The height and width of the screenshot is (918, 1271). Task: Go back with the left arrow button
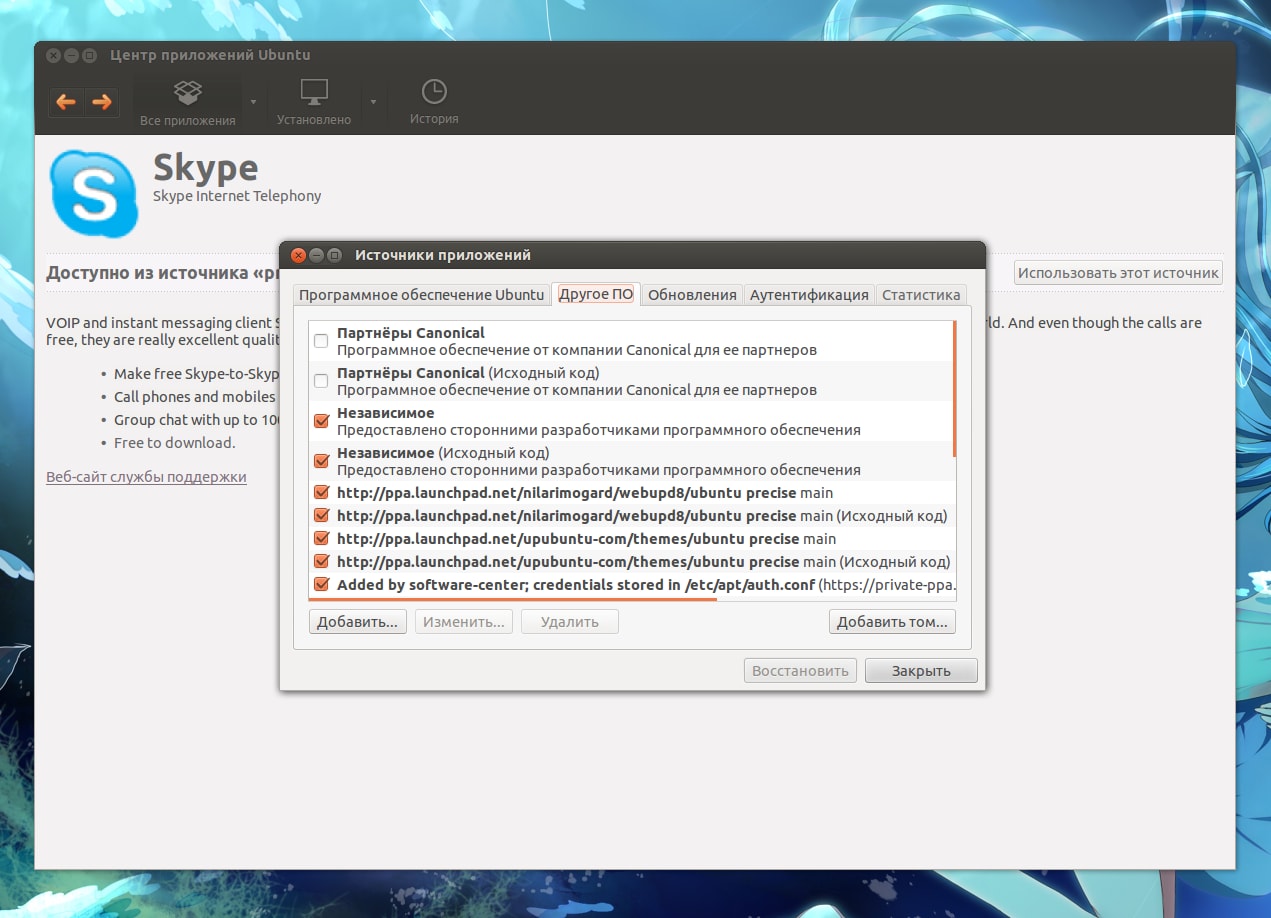pos(66,102)
